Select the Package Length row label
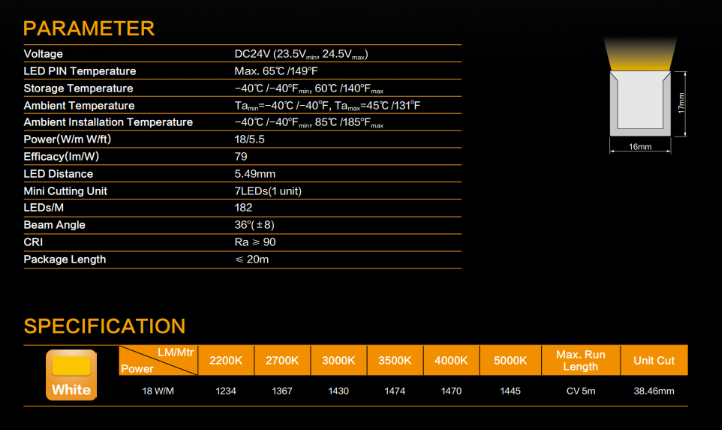Image resolution: width=722 pixels, height=430 pixels. (x=64, y=259)
